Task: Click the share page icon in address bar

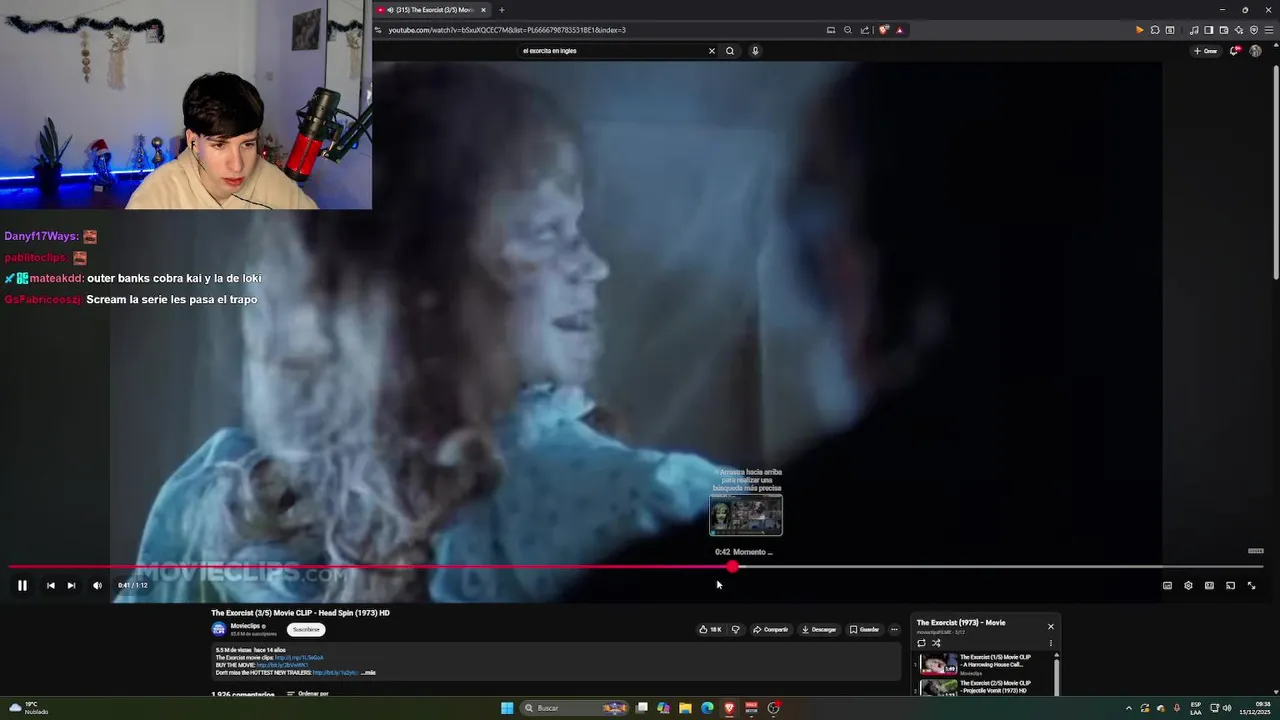Action: coord(865,30)
